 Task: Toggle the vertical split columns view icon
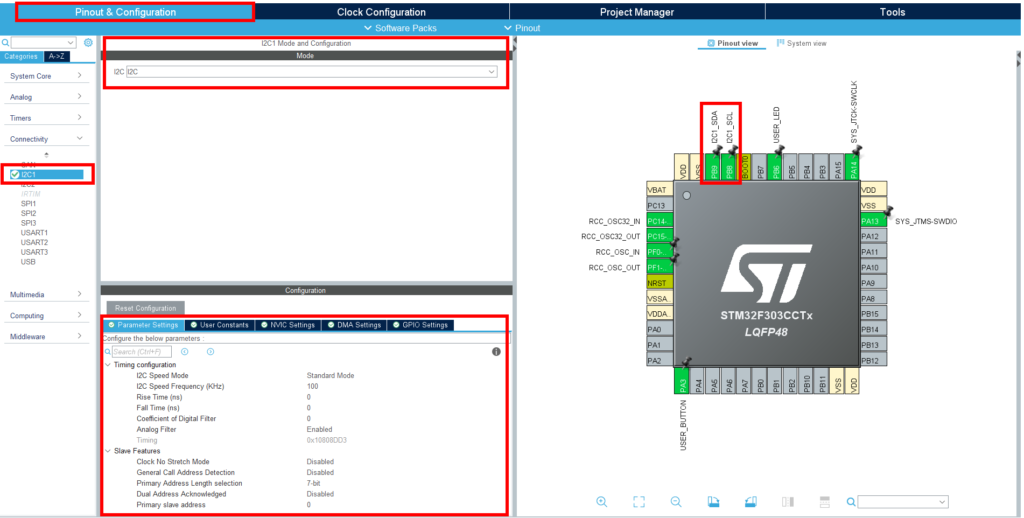tap(788, 502)
